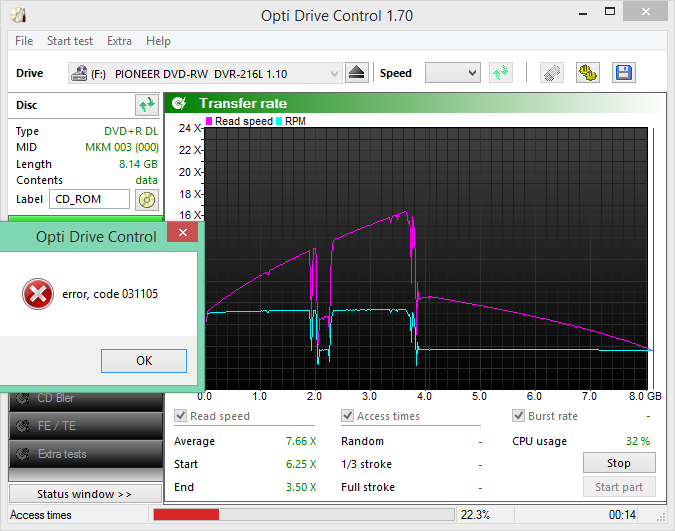Click the window resize grip in status bar
The width and height of the screenshot is (675, 531).
click(x=661, y=519)
